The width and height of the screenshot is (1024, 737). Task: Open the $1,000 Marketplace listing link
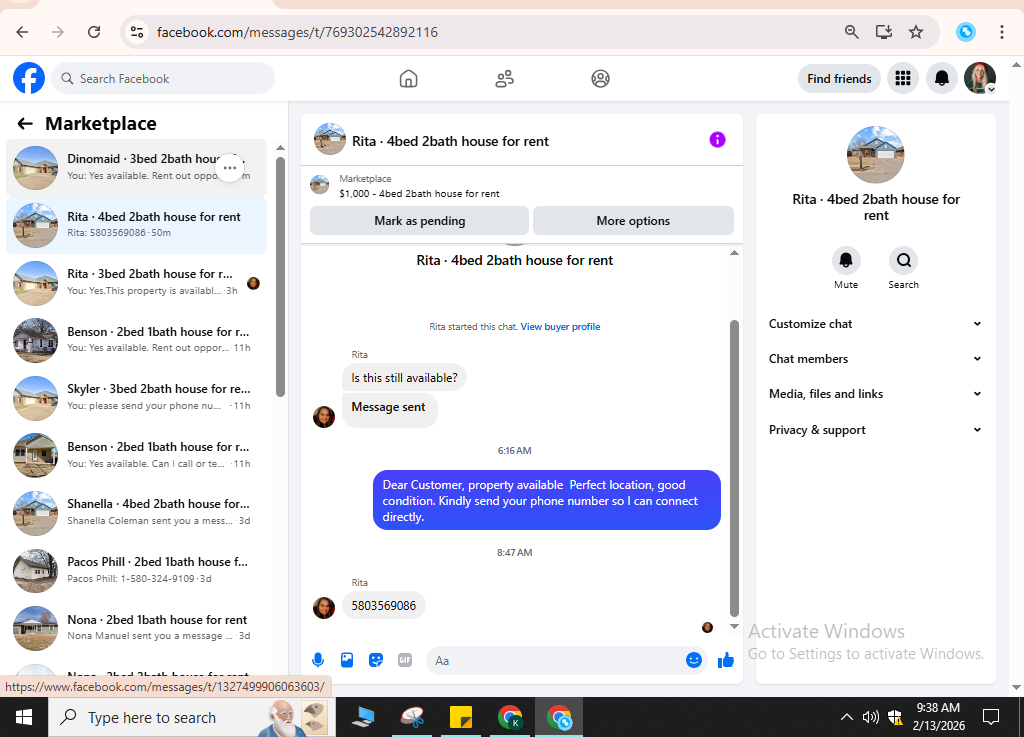419,193
